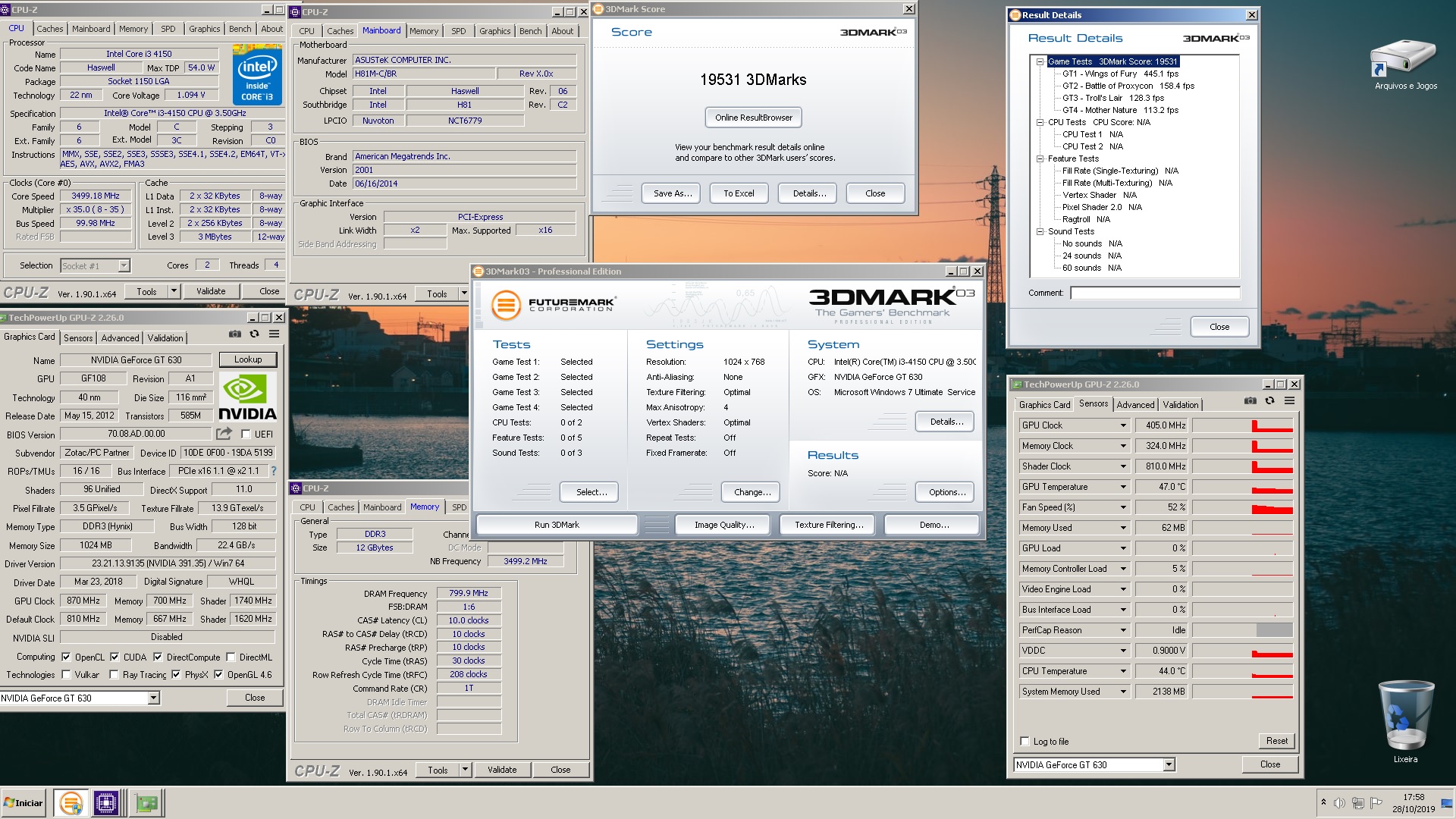The image size is (1456, 819).
Task: Click the Comment input field in Result Details
Action: 1156,293
